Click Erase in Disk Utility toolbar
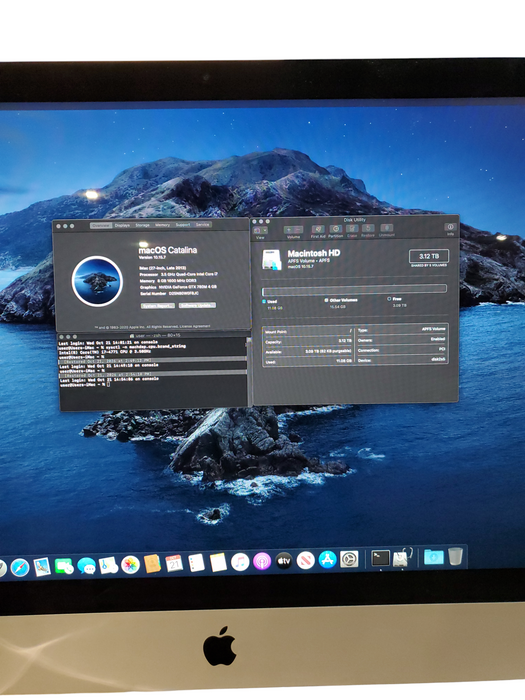Viewport: 525px width, 700px height. pos(352,231)
